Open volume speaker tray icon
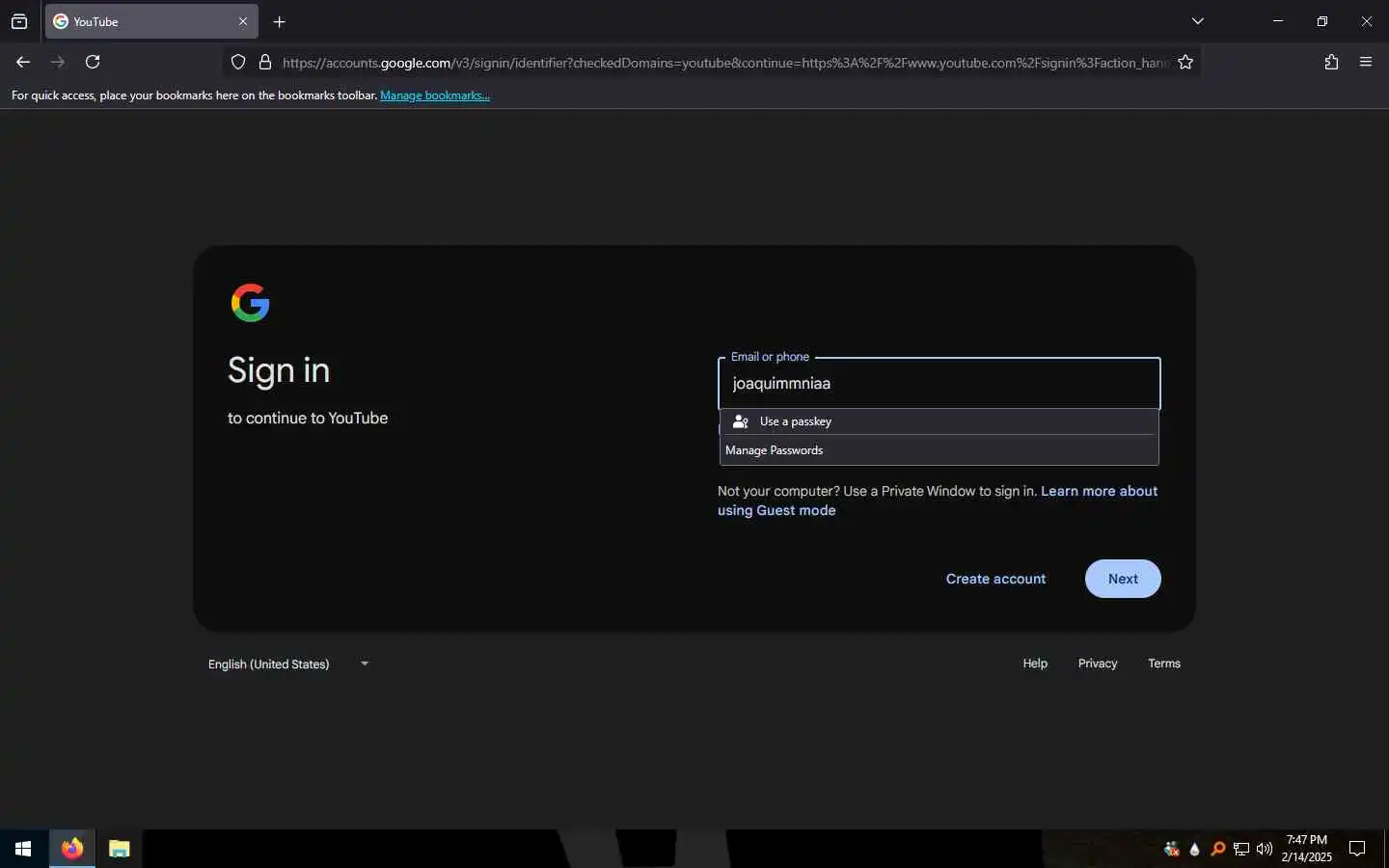The image size is (1389, 868). coord(1265,849)
